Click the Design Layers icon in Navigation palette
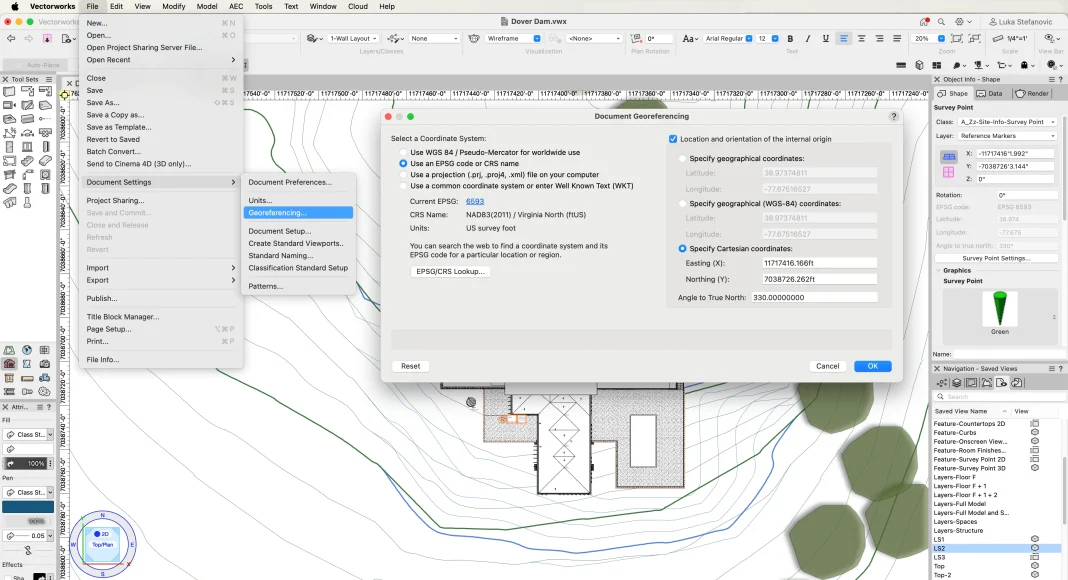Viewport: 1068px width, 580px height. pyautogui.click(x=957, y=383)
